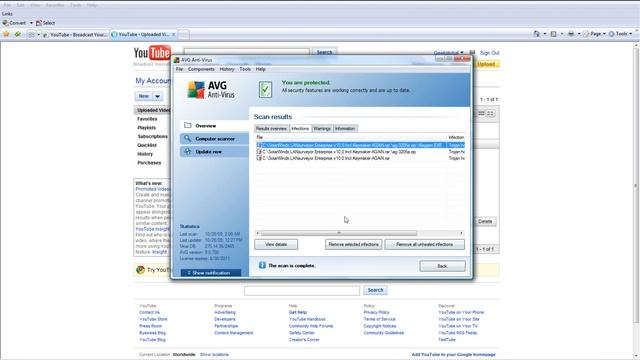The width and height of the screenshot is (640, 360).
Task: Open the History menu in AVG
Action: point(227,69)
